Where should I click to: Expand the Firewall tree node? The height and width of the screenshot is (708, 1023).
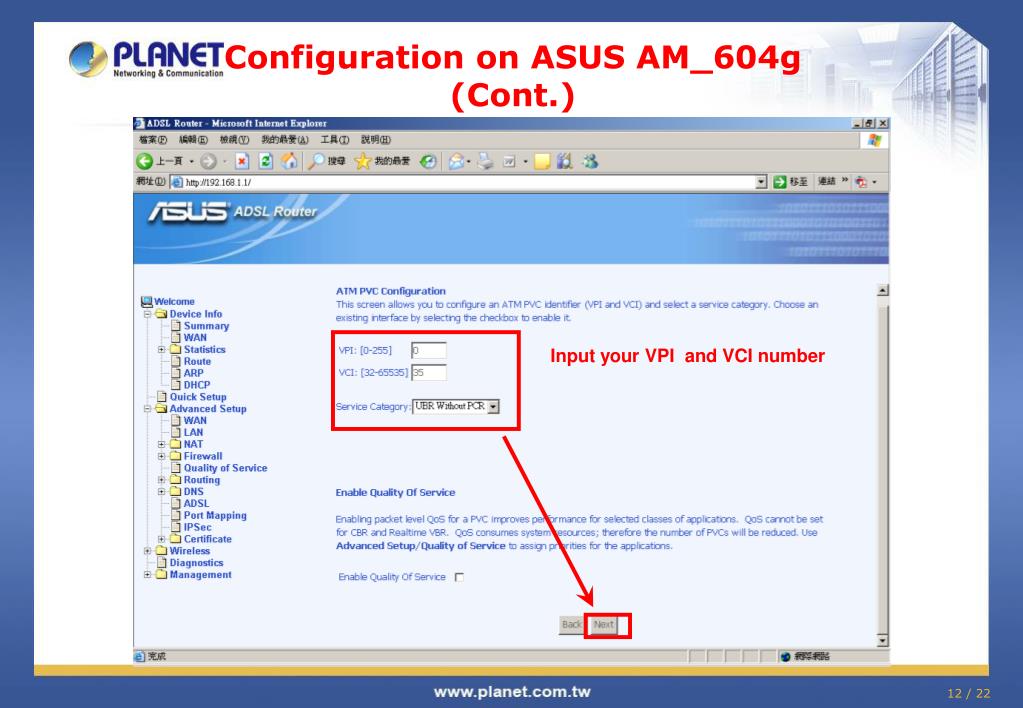click(161, 456)
